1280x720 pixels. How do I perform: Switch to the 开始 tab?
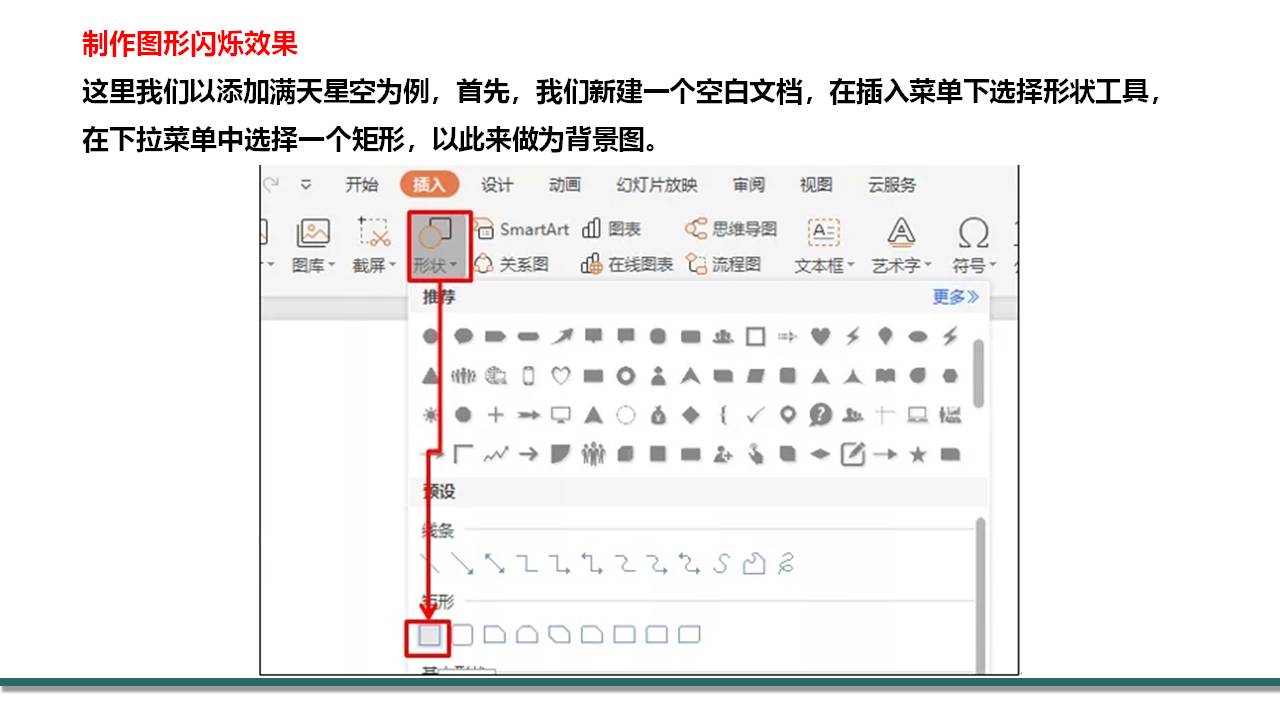click(x=362, y=185)
